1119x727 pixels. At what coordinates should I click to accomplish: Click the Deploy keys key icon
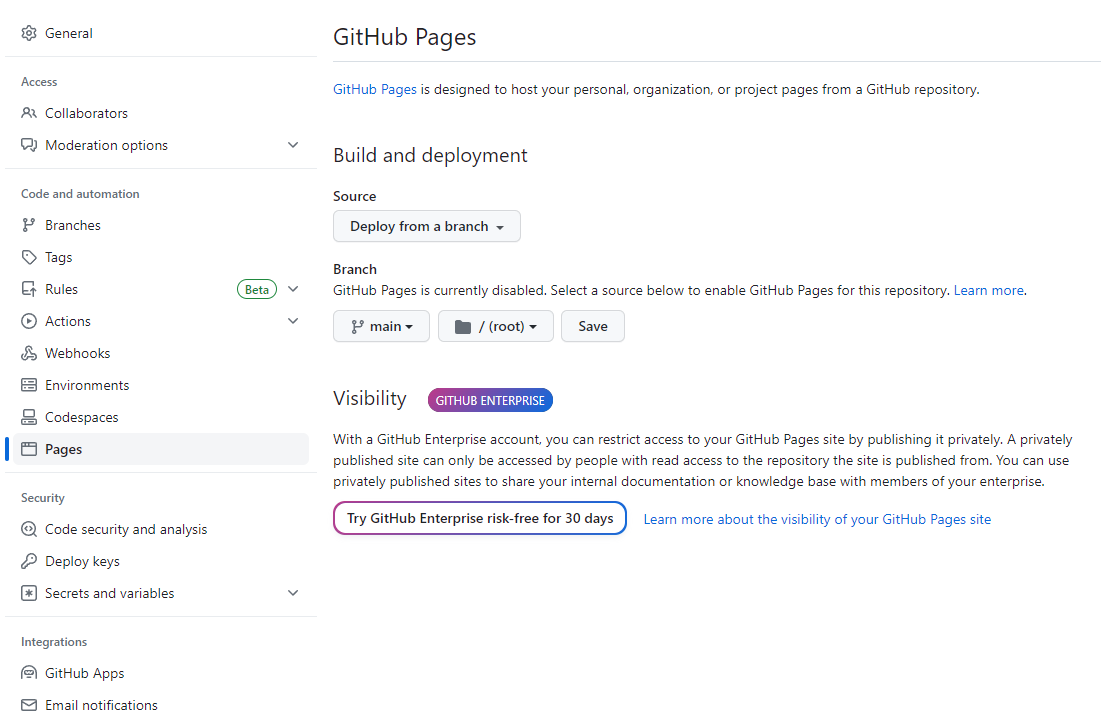pyautogui.click(x=29, y=561)
